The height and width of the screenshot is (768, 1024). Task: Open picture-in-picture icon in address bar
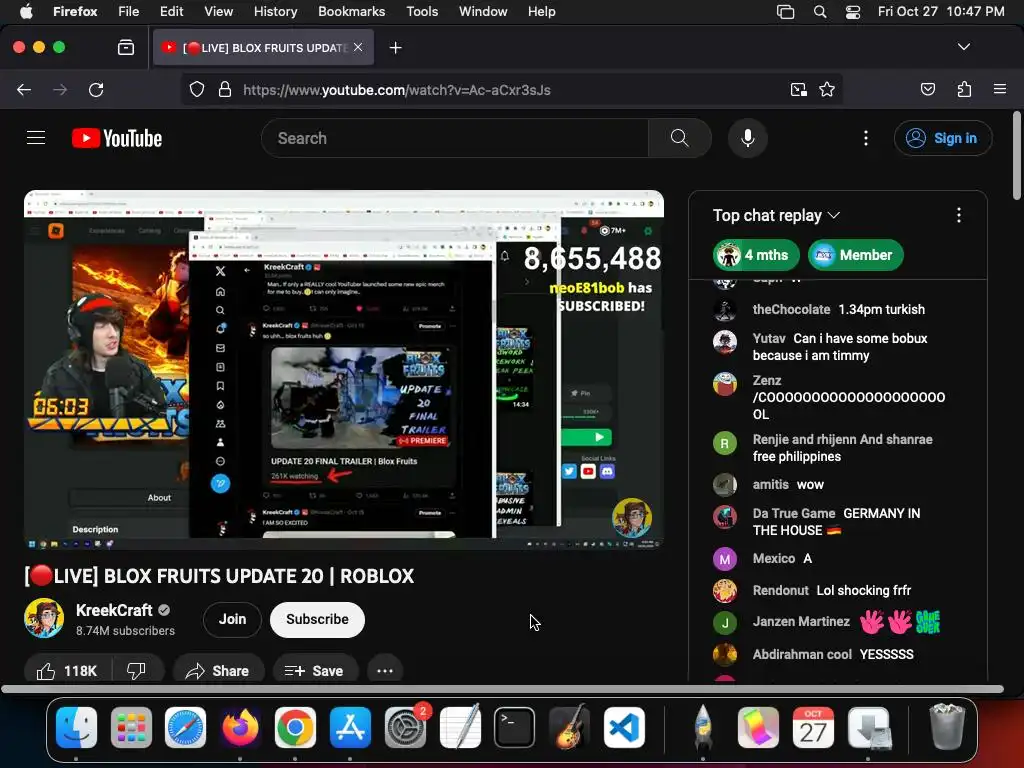[x=798, y=89]
